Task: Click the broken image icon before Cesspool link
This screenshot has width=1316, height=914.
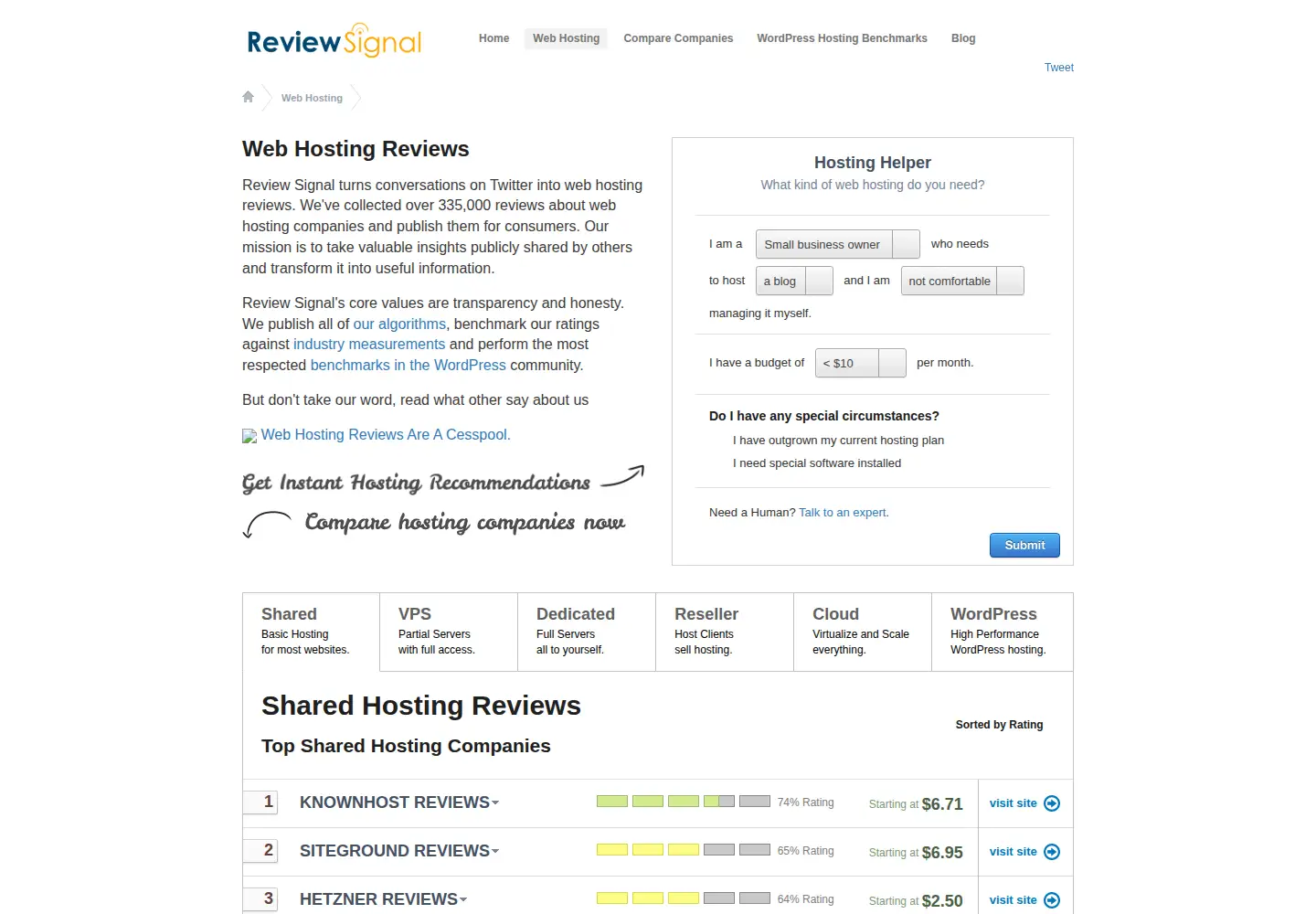Action: click(x=249, y=436)
